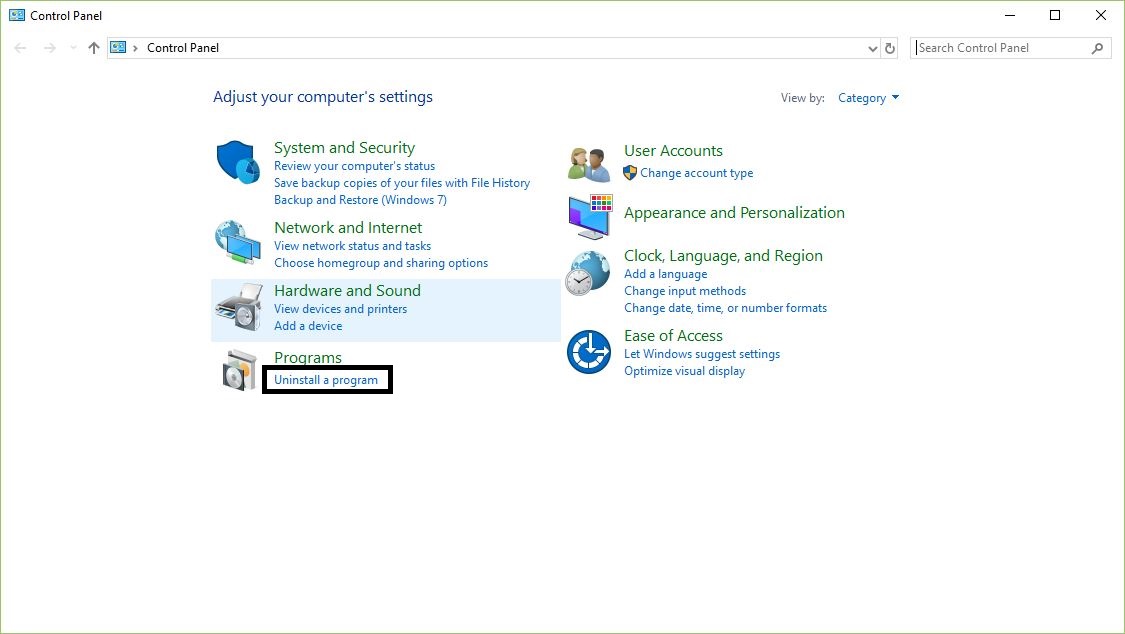
Task: Minimize the Control Panel window
Action: coord(1010,15)
